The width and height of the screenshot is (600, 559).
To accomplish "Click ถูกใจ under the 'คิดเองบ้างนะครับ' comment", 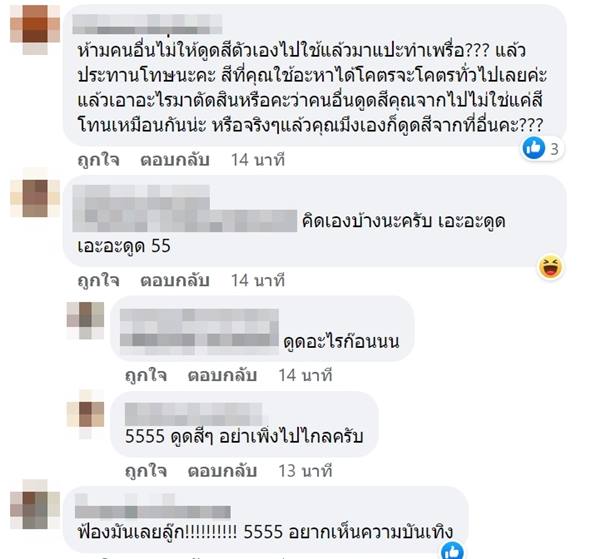I will (x=98, y=280).
